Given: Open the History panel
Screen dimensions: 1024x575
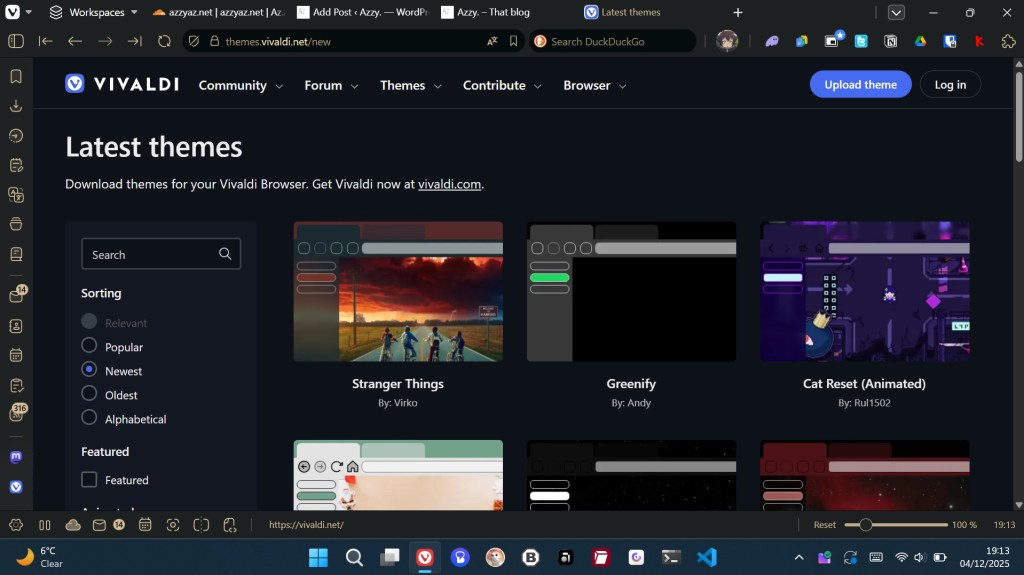Looking at the screenshot, I should [16, 135].
